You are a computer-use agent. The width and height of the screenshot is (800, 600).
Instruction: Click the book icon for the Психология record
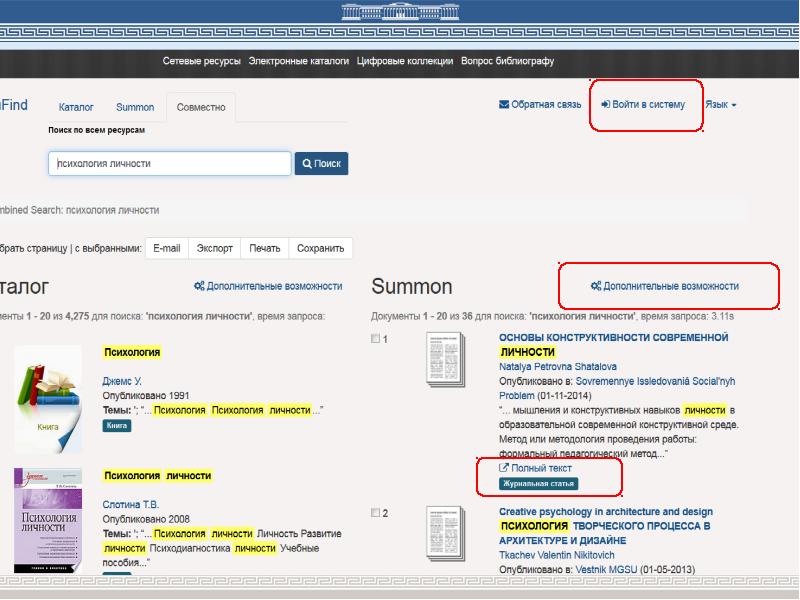point(48,399)
